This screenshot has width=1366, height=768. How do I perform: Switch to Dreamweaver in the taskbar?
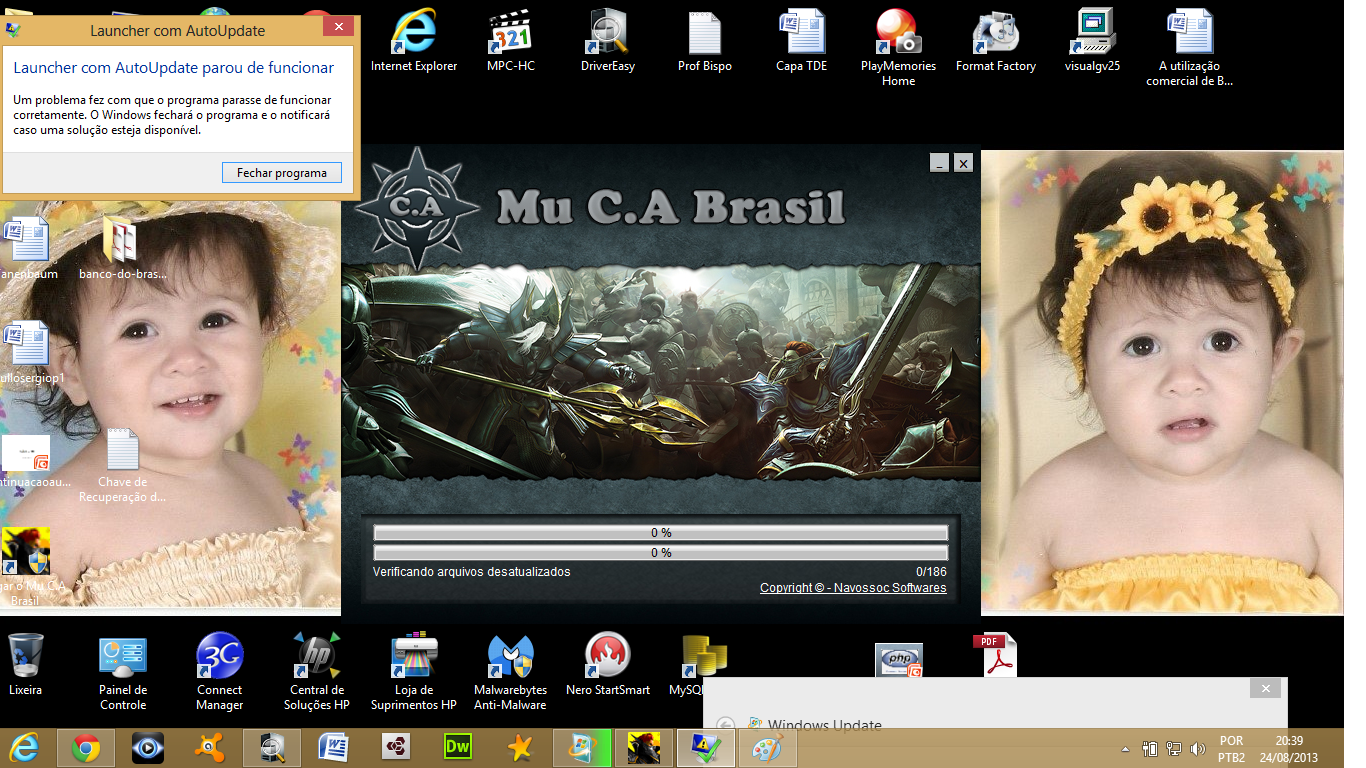click(x=457, y=748)
